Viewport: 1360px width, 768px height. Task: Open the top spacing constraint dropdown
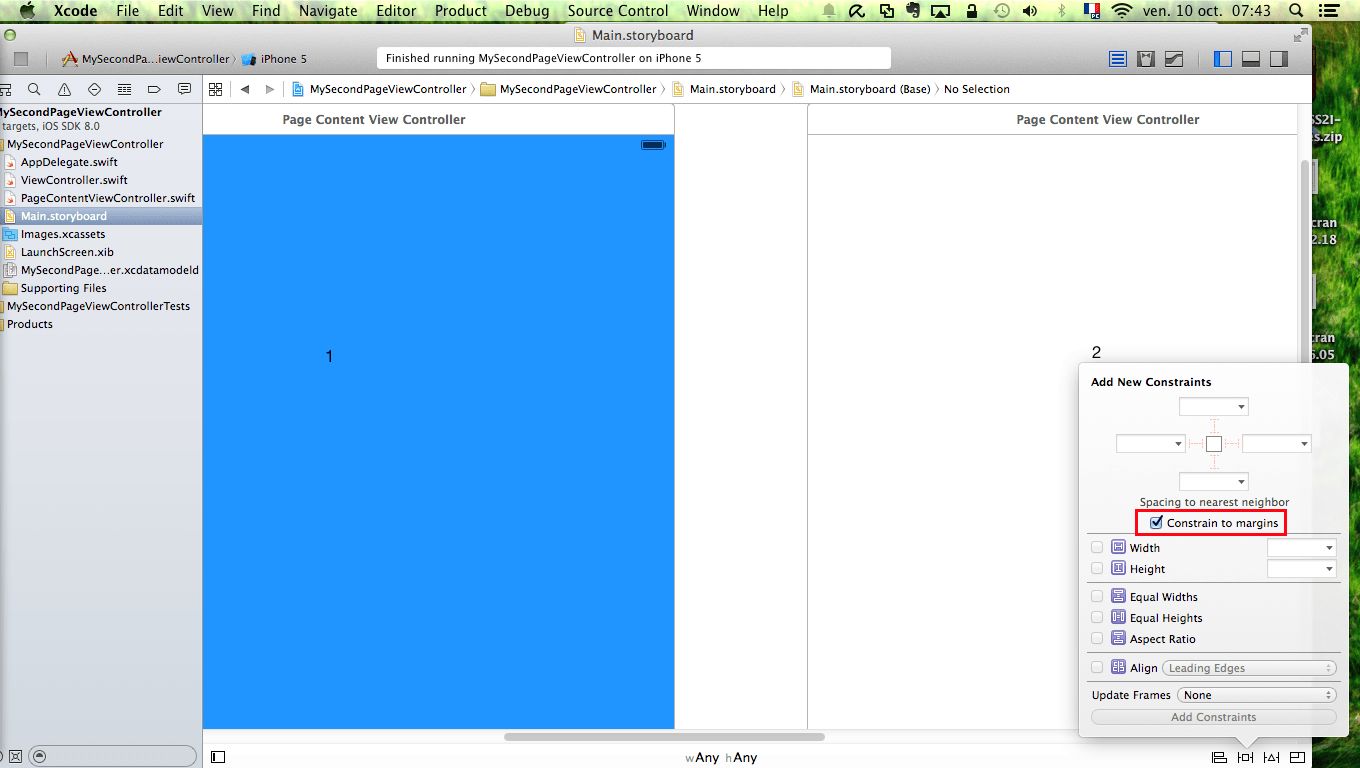1213,406
